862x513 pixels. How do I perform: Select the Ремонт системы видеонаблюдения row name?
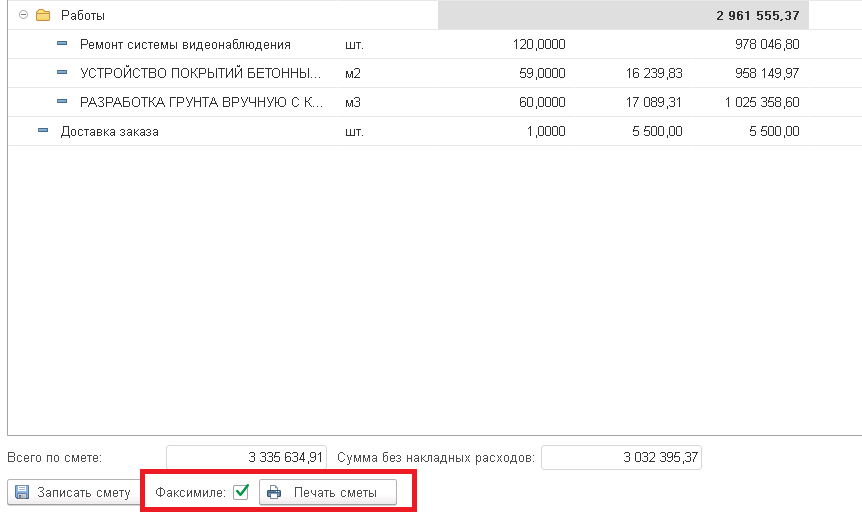185,44
